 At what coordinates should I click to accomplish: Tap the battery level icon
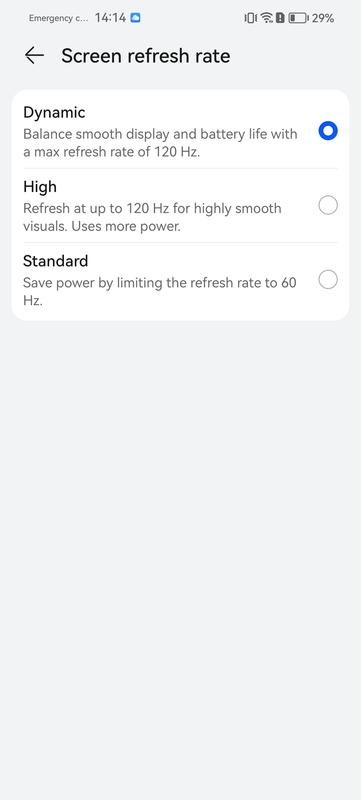[x=298, y=18]
